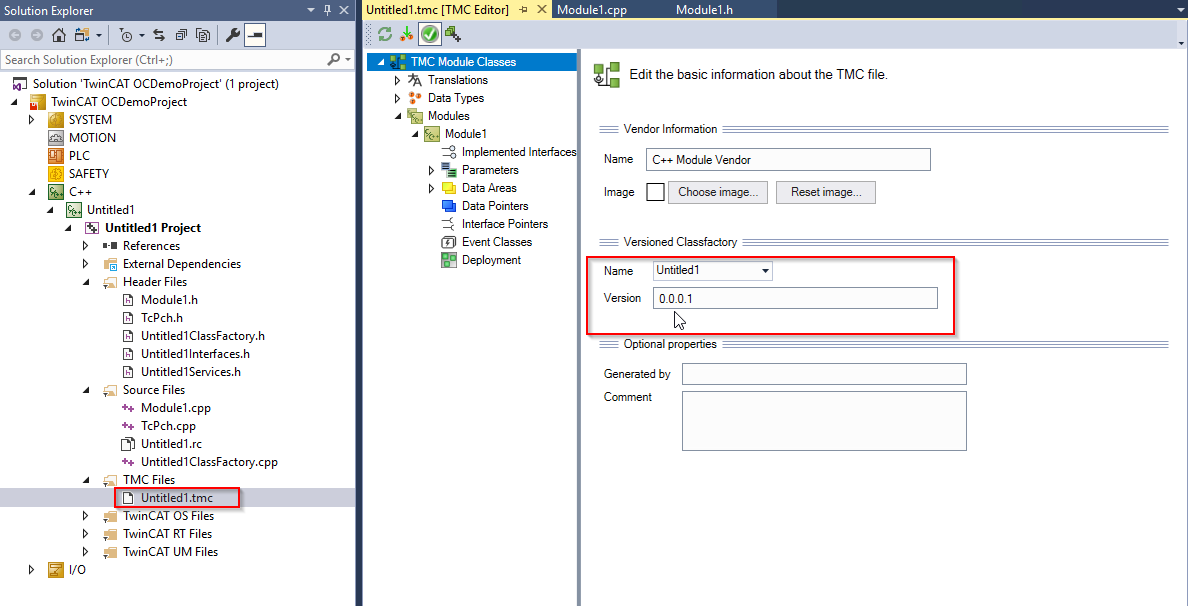Click the Vendor Name text field
The width and height of the screenshot is (1188, 606).
788,160
